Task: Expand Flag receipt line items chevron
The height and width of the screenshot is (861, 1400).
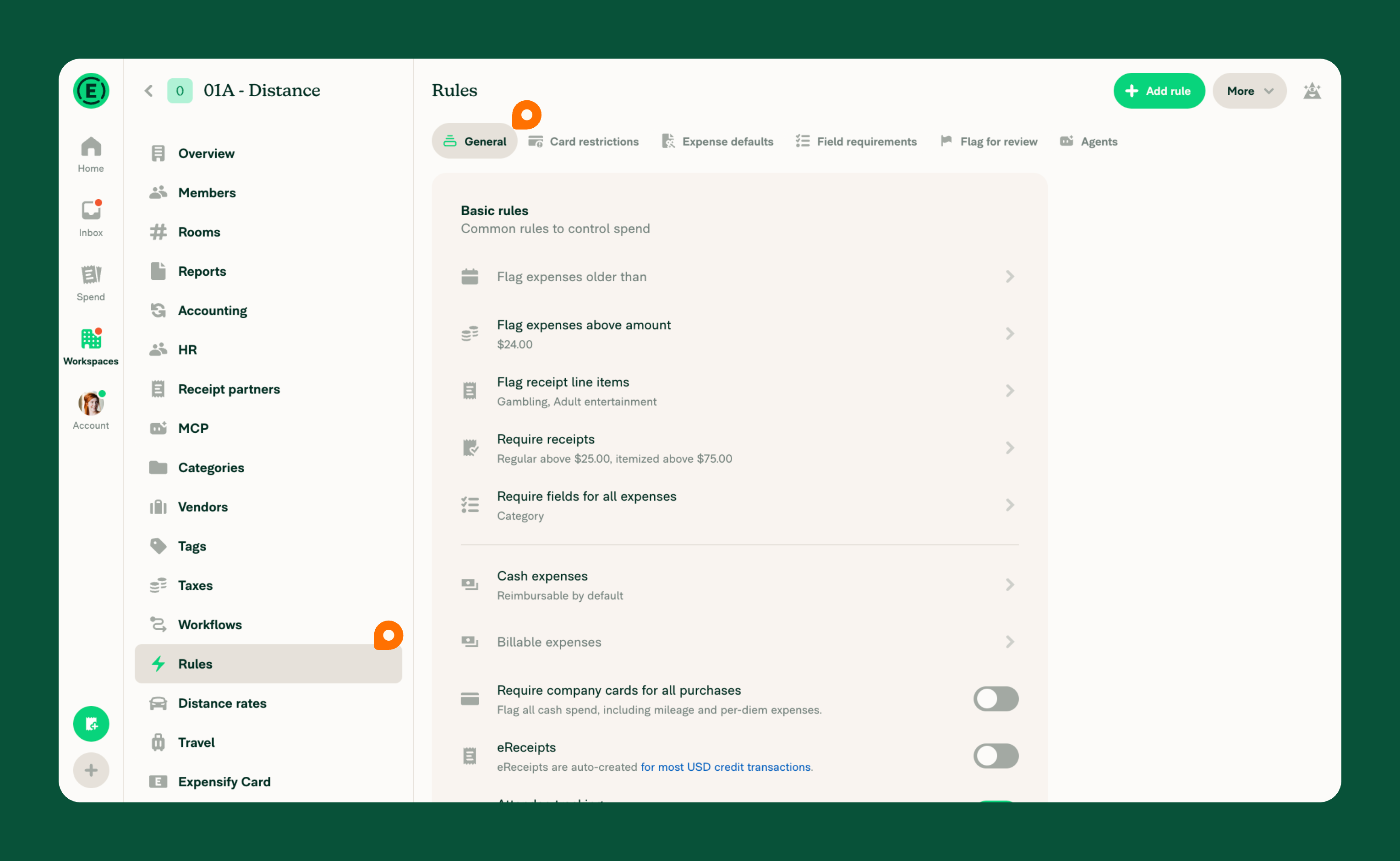Action: click(1010, 391)
